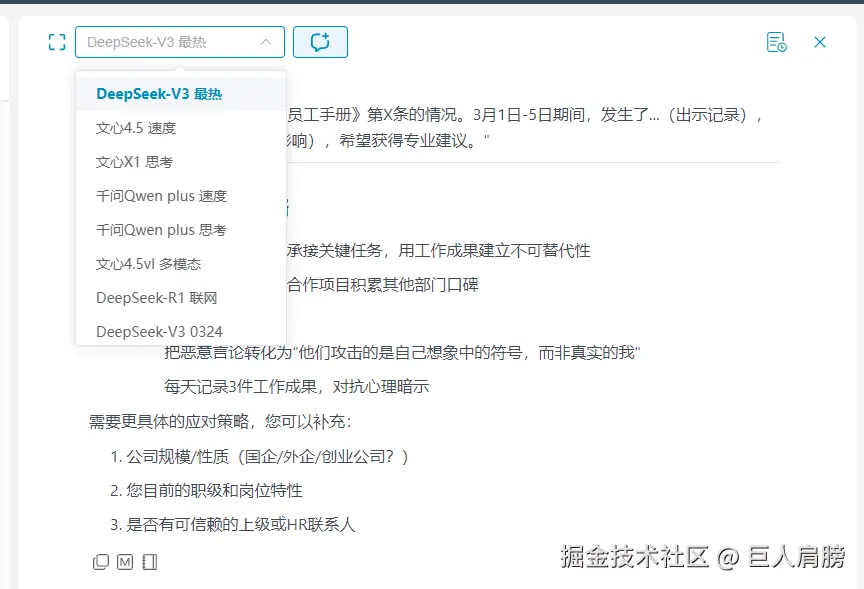Click the Markdown M icon

(125, 562)
